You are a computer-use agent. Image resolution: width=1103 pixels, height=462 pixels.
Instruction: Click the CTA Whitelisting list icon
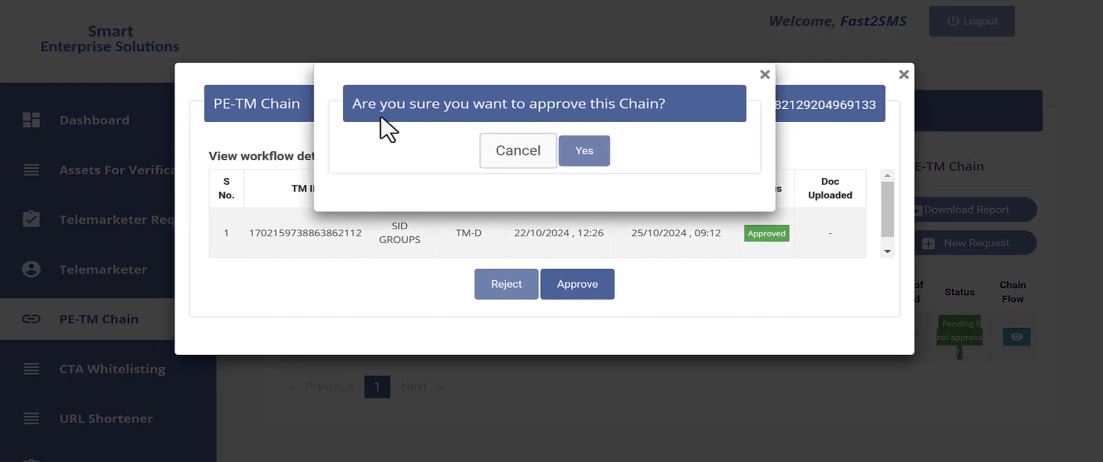31,369
